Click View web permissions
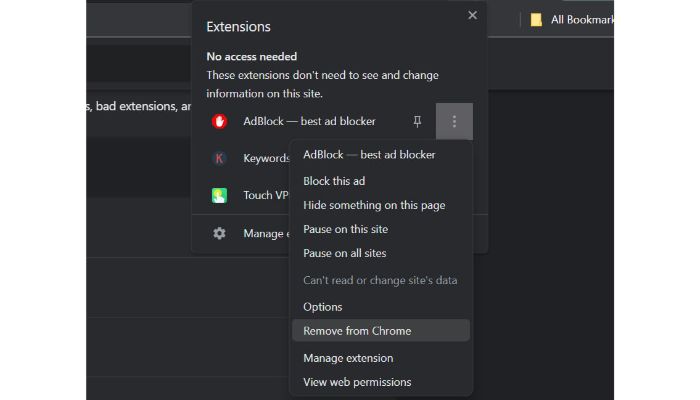This screenshot has height=400, width=700. click(x=357, y=382)
